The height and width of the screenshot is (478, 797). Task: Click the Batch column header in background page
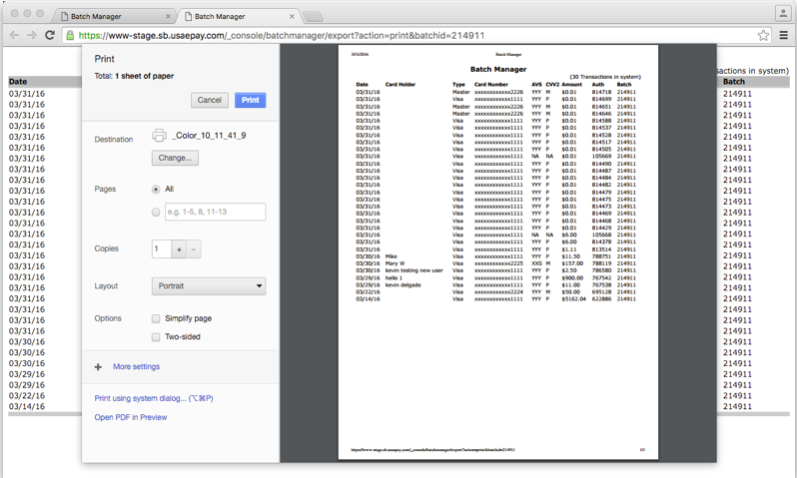click(734, 81)
